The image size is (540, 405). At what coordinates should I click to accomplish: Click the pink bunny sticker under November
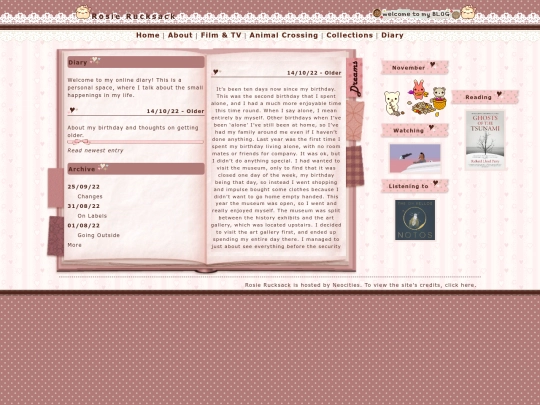[418, 90]
